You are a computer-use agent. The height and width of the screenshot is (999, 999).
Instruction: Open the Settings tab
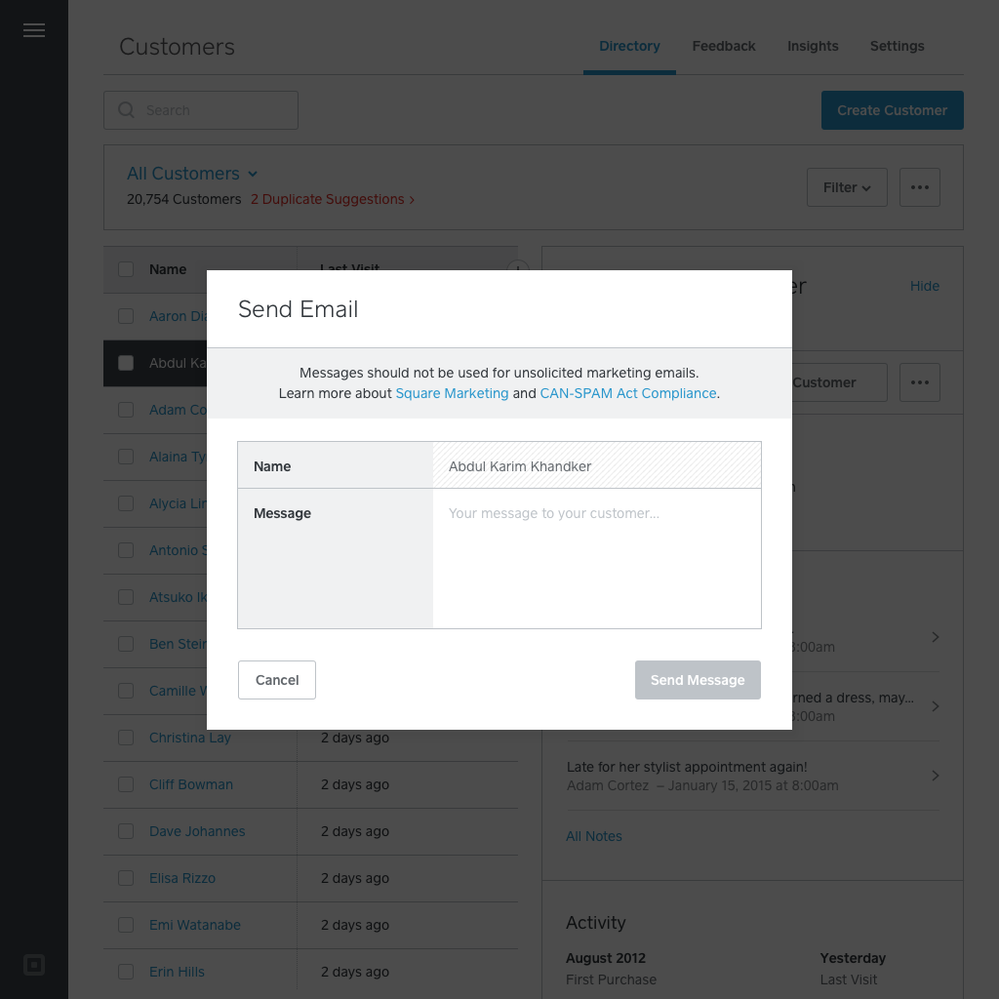[x=896, y=46]
